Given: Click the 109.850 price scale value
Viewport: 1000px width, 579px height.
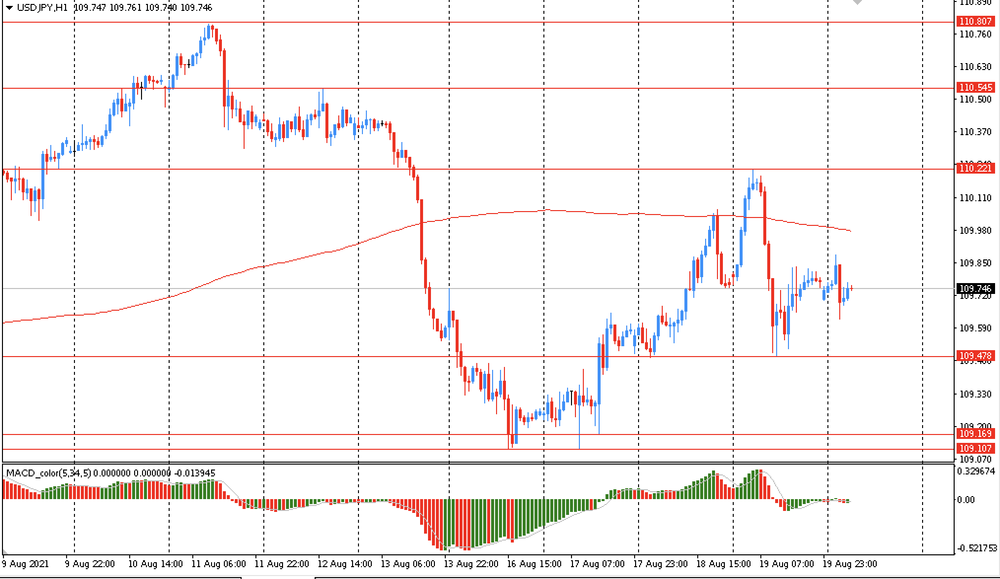Looking at the screenshot, I should [976, 263].
